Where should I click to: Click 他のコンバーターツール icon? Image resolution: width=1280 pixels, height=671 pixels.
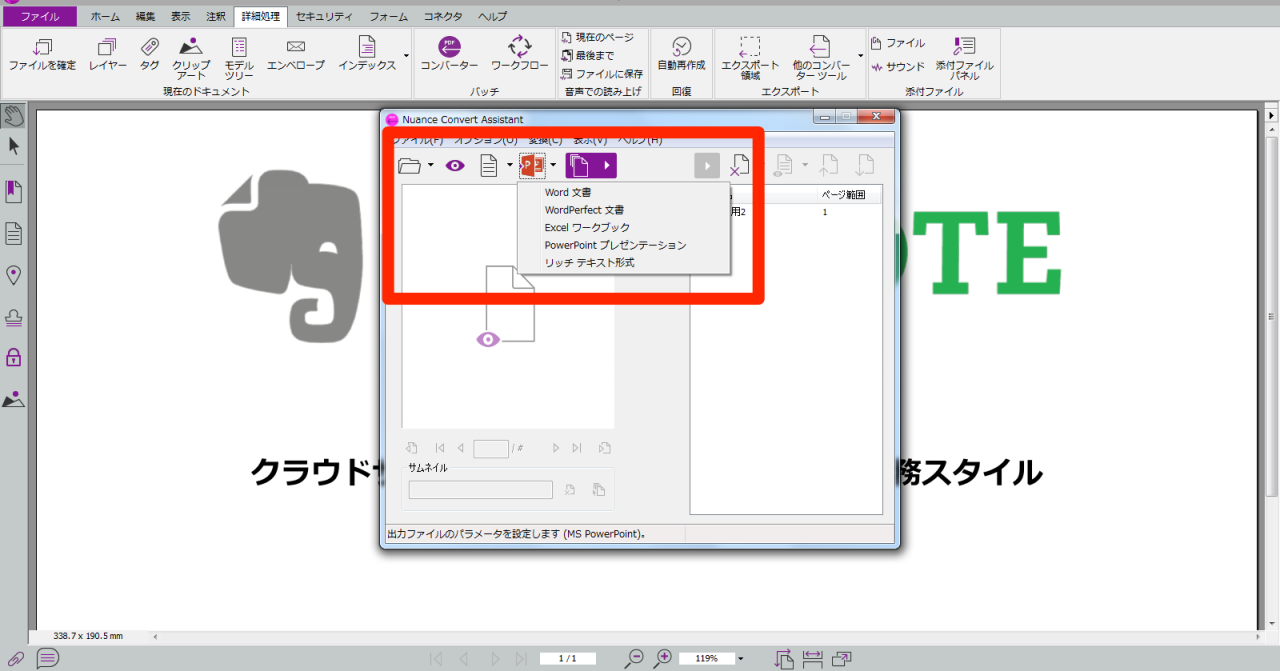coord(820,59)
